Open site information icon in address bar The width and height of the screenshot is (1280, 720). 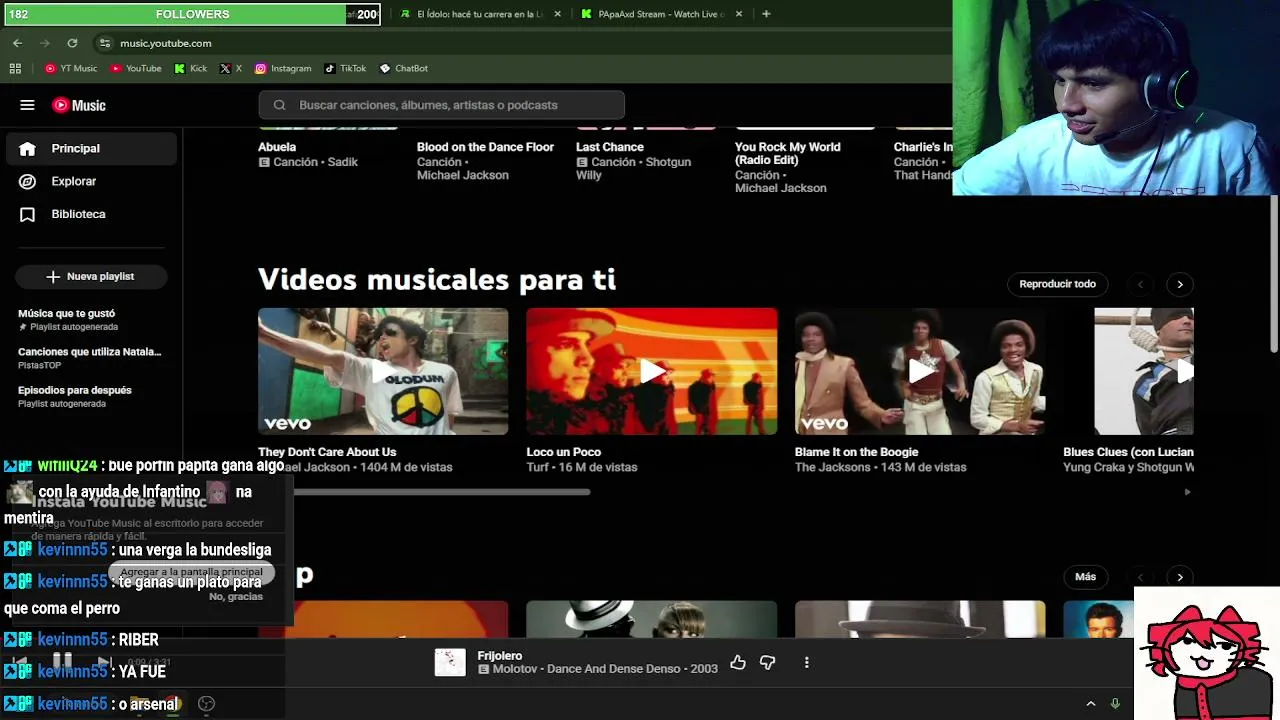click(x=104, y=43)
